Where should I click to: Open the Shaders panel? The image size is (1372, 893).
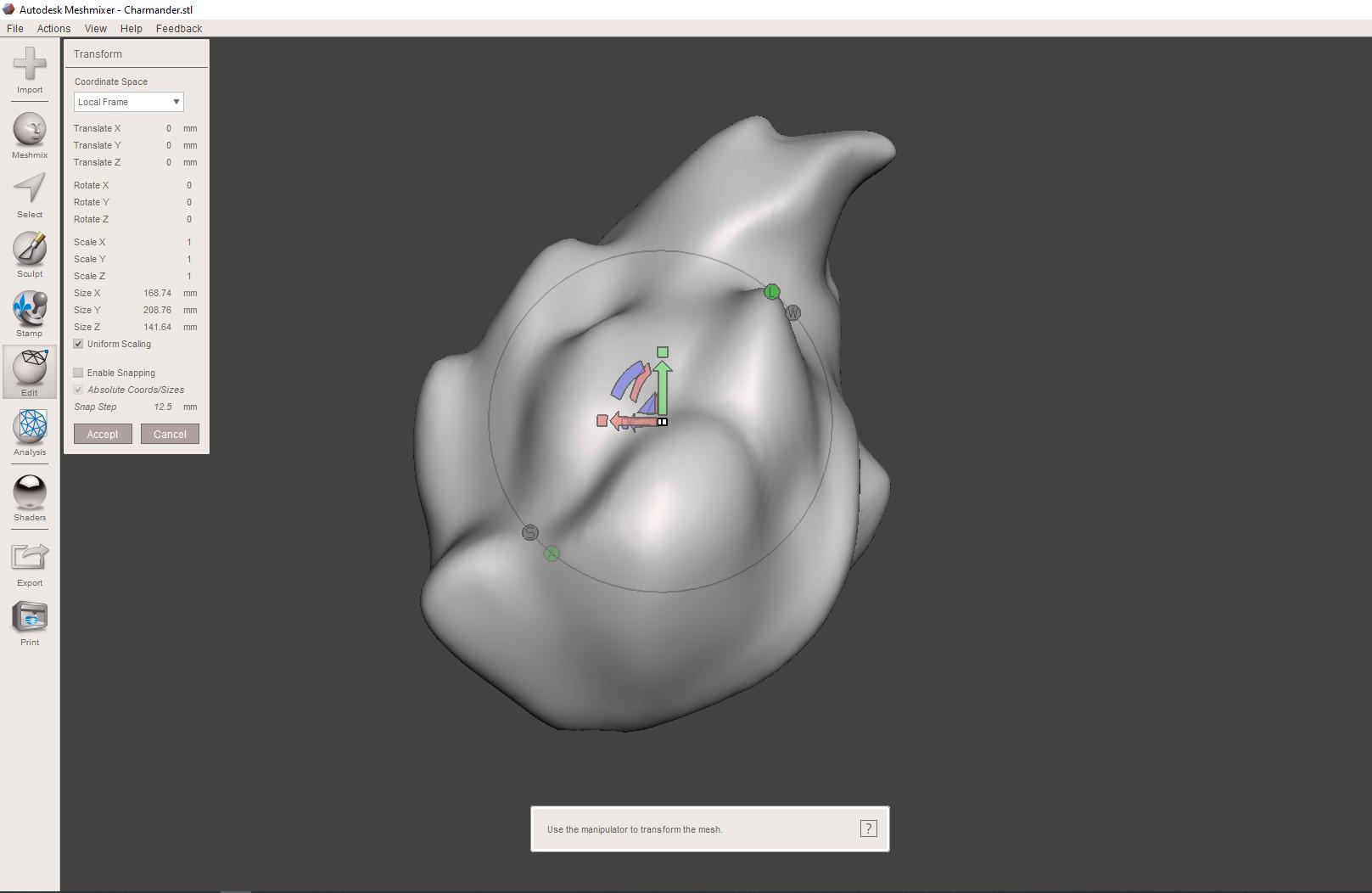(x=30, y=497)
